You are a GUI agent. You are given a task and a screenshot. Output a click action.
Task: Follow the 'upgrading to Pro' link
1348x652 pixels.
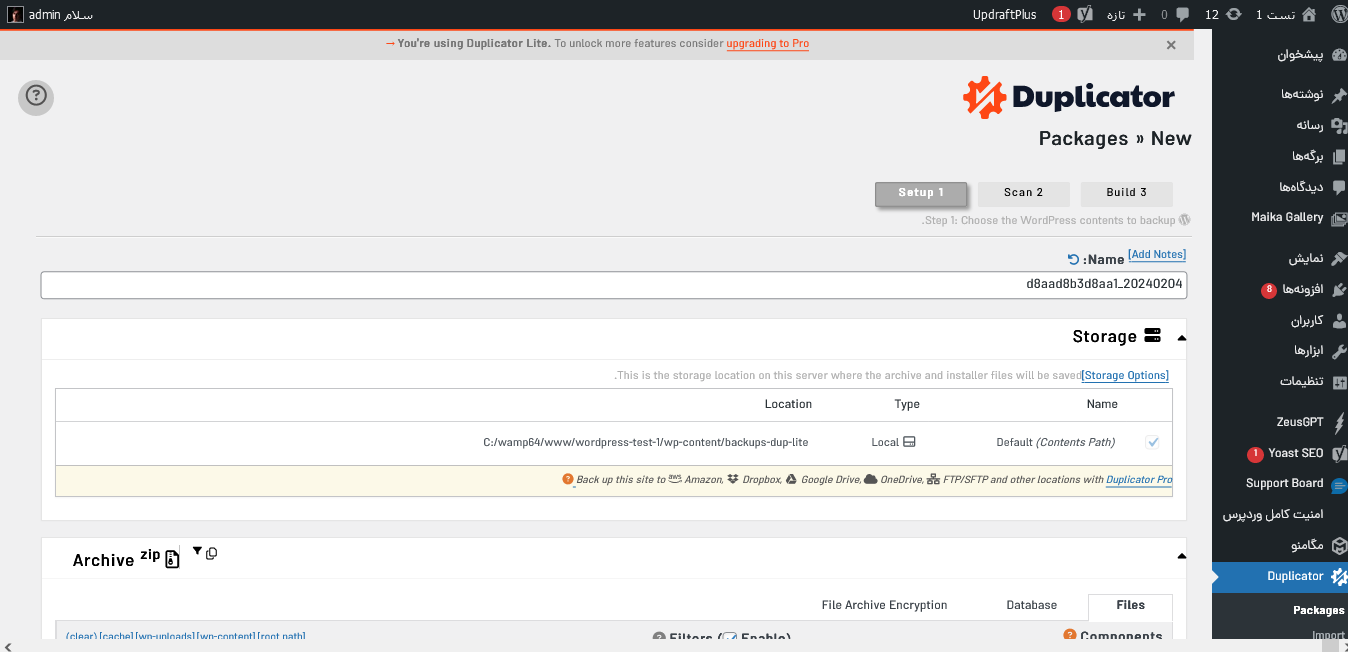767,44
